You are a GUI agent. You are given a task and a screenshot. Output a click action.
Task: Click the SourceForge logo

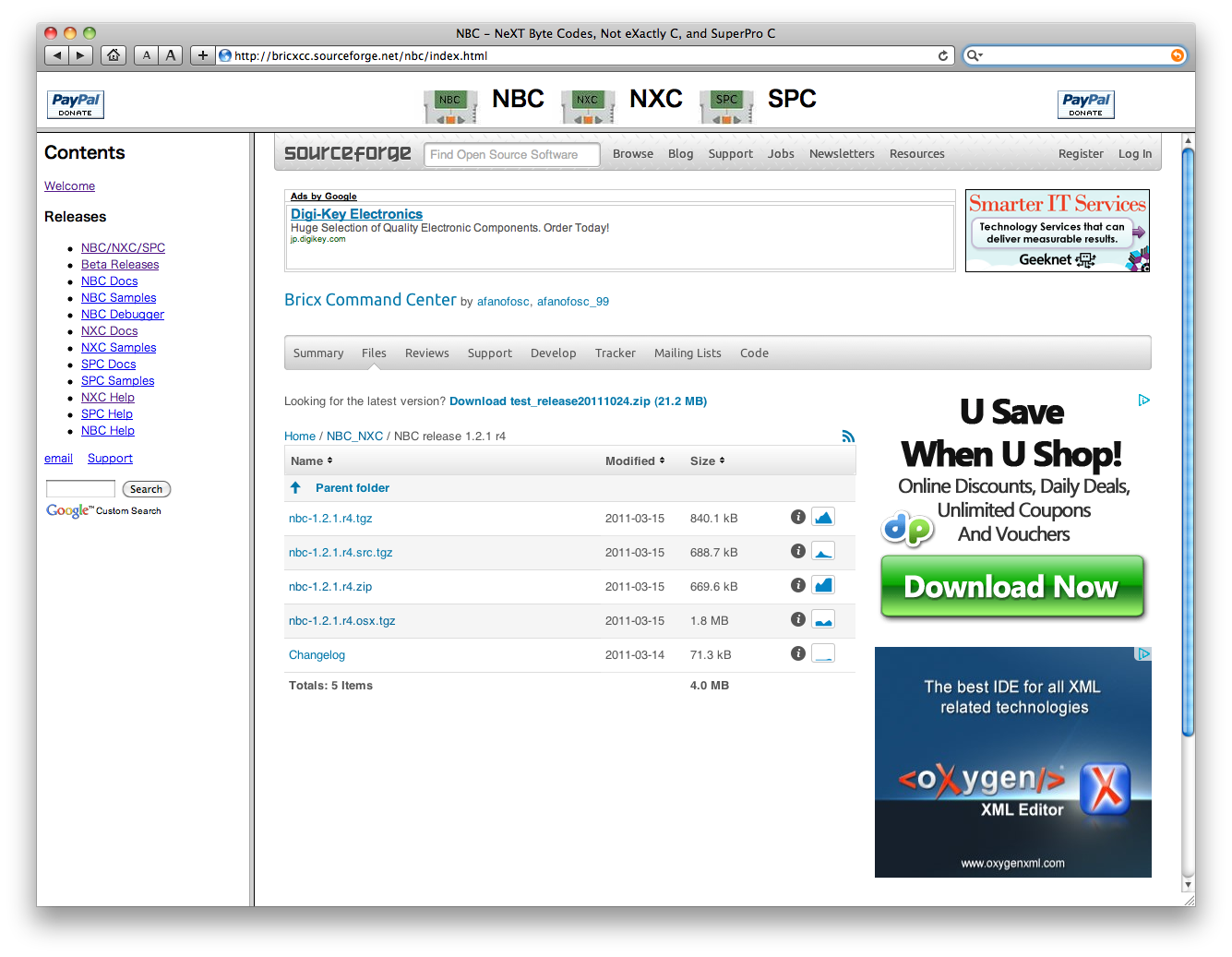(x=348, y=153)
